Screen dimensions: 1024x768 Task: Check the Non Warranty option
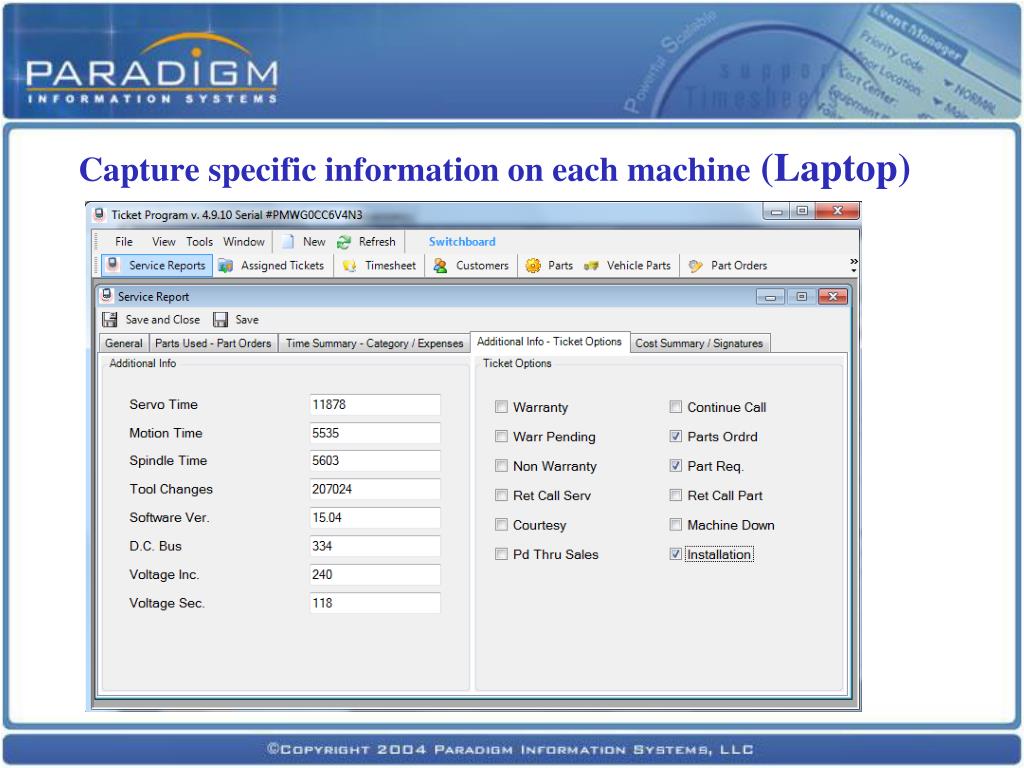pyautogui.click(x=502, y=466)
